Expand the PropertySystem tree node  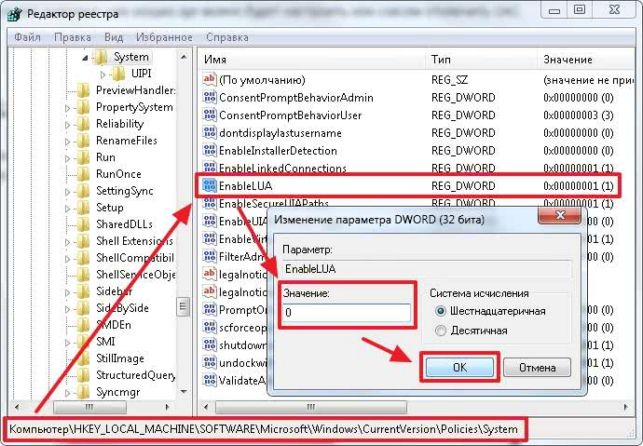[x=67, y=108]
